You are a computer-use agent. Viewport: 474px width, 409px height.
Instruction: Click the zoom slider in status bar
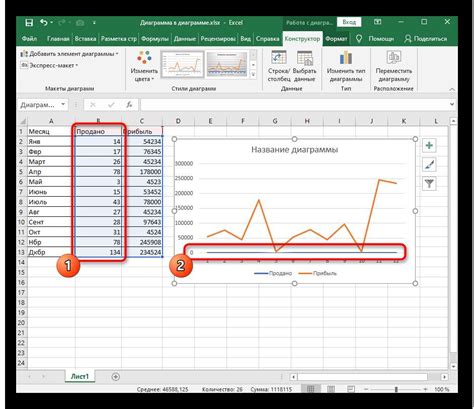pyautogui.click(x=396, y=389)
